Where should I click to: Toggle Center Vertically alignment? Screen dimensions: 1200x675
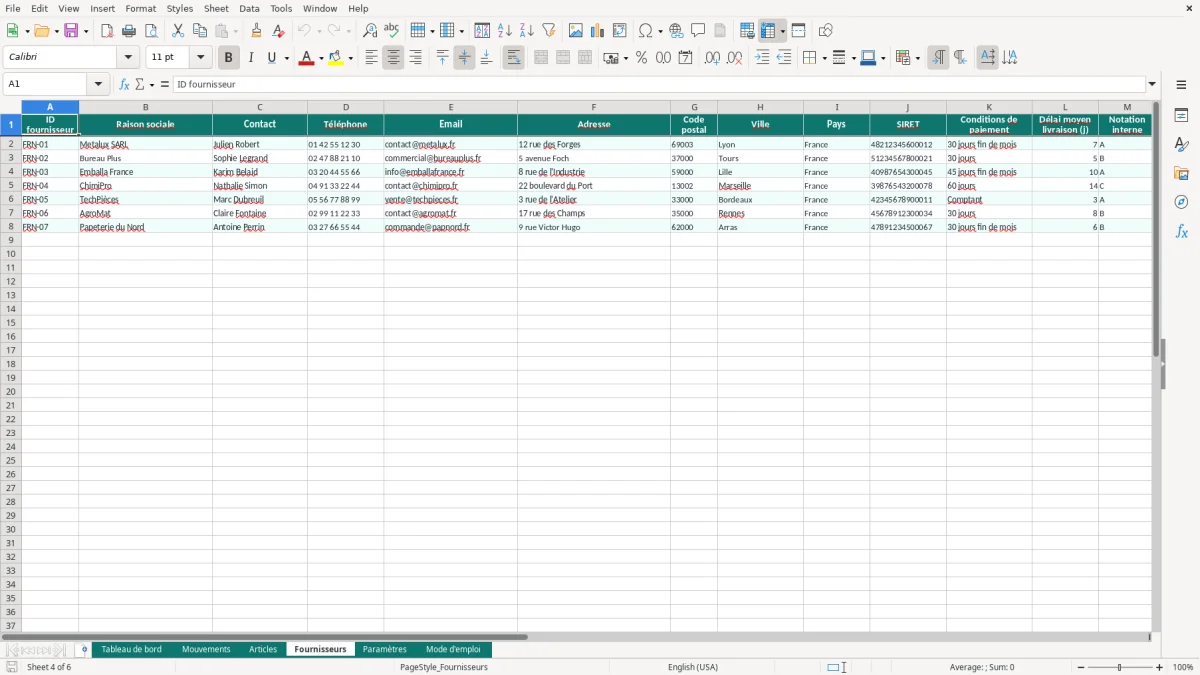click(464, 58)
